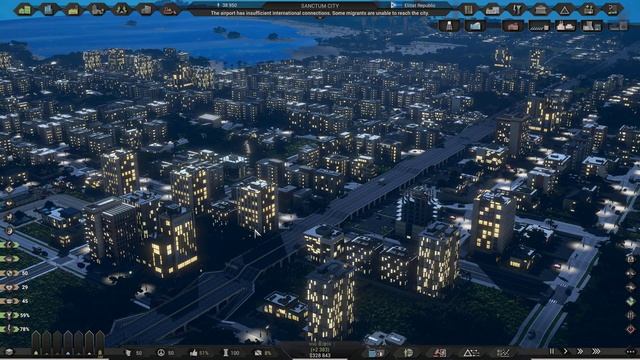Open the triangle shapes icon in bottom bar
Viewport: 640px width, 360px height.
pyautogui.click(x=471, y=353)
